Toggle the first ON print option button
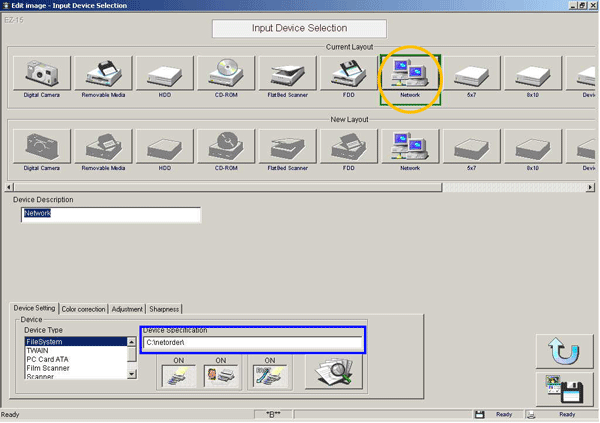This screenshot has width=600, height=423. [180, 375]
